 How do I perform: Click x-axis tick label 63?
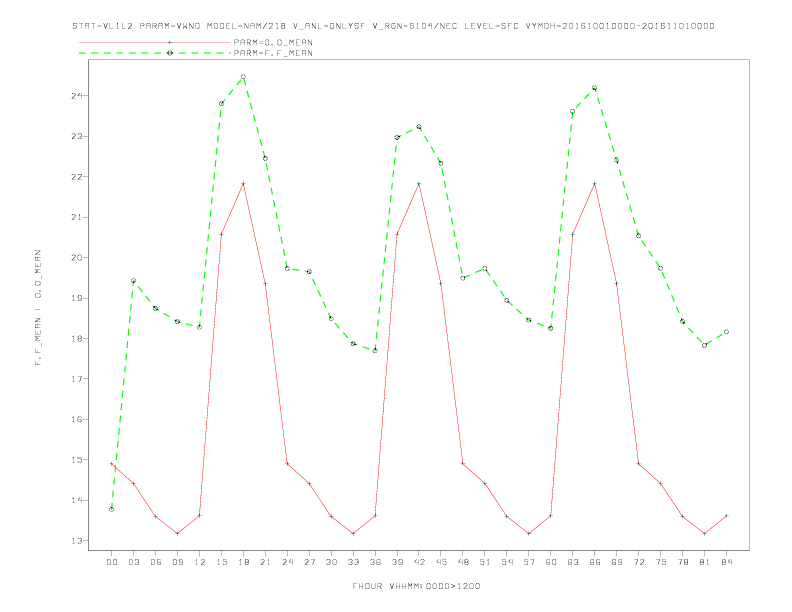point(573,562)
